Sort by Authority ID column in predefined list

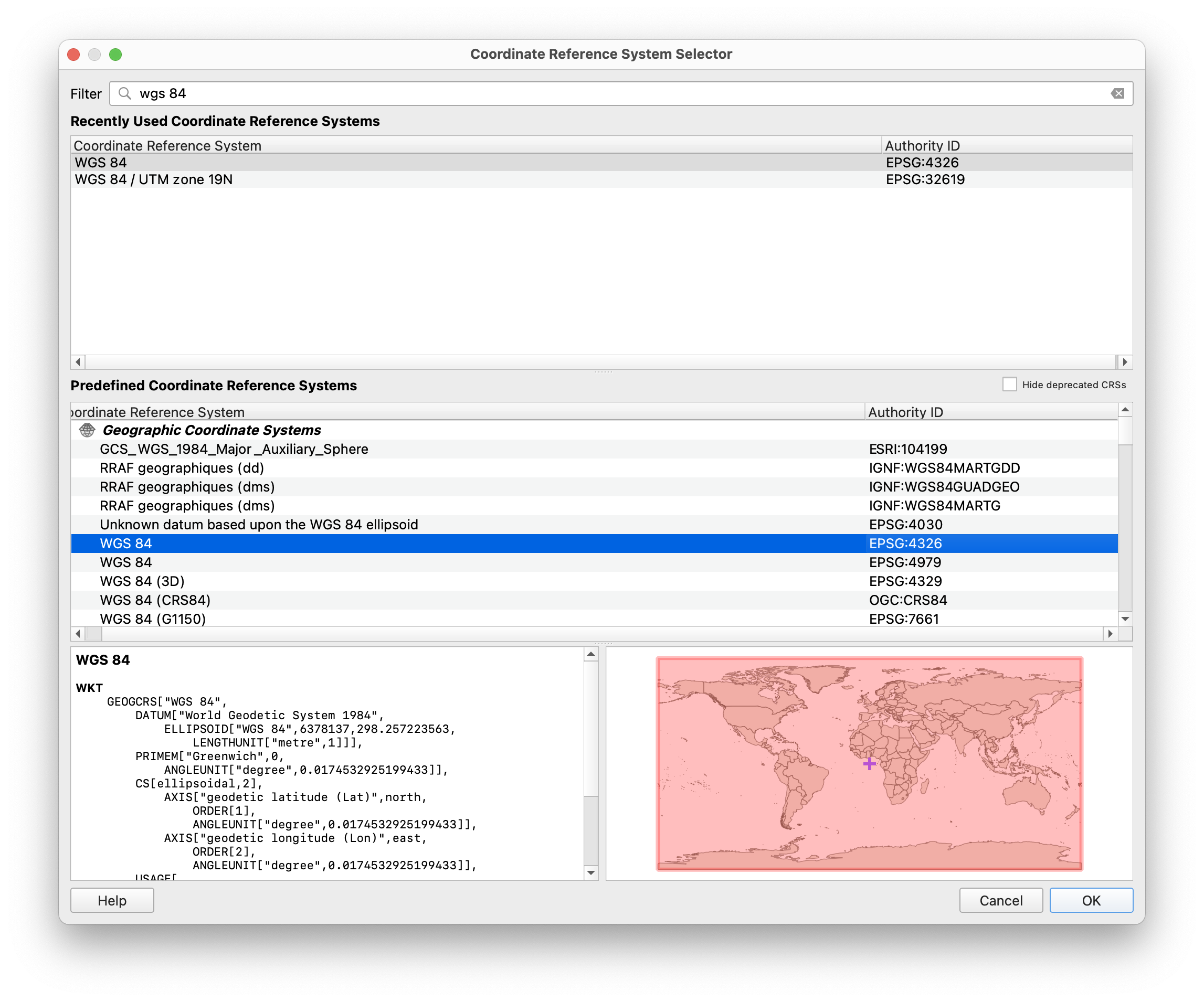click(x=905, y=412)
